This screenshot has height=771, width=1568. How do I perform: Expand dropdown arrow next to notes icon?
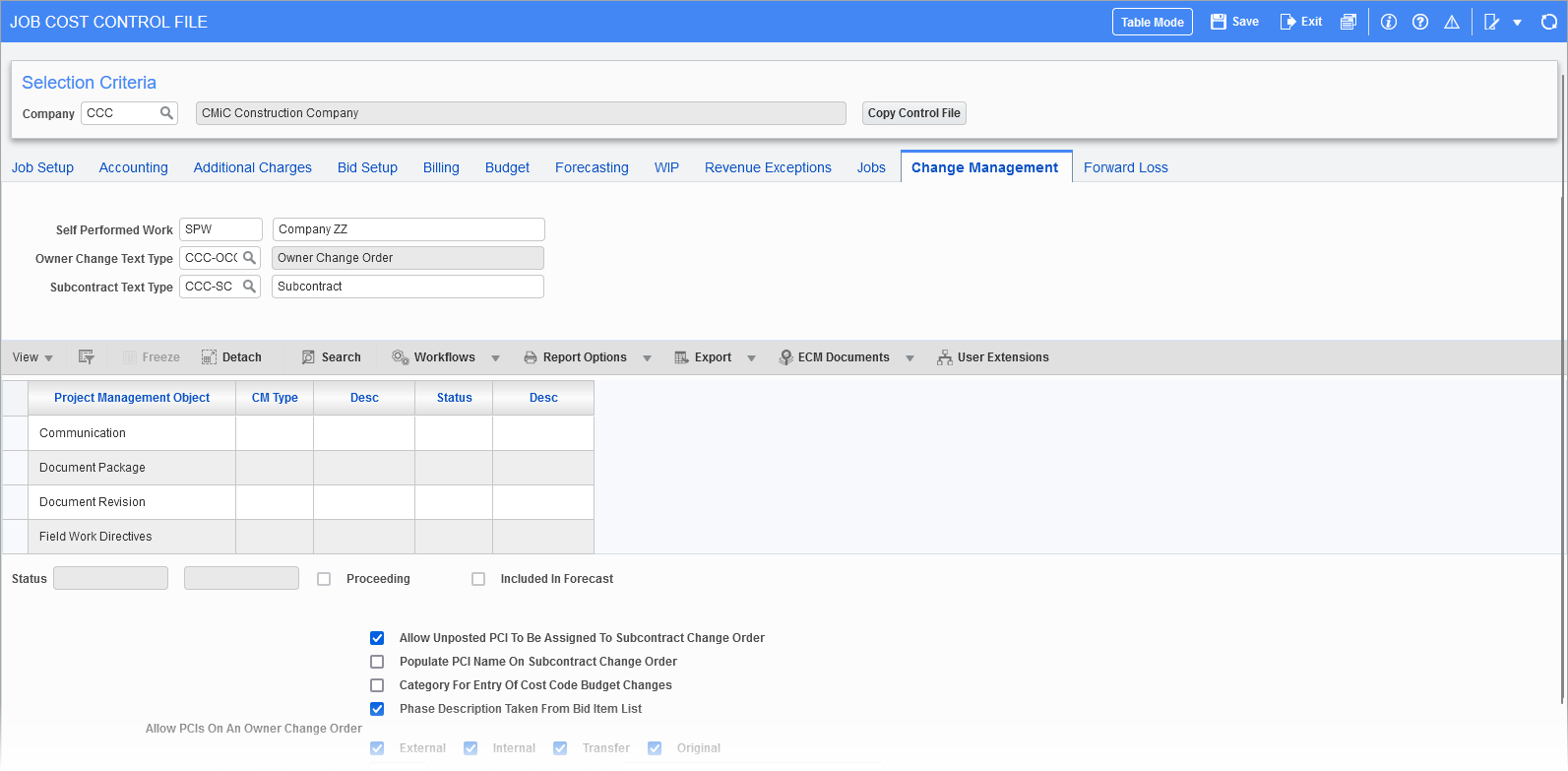click(x=1517, y=23)
